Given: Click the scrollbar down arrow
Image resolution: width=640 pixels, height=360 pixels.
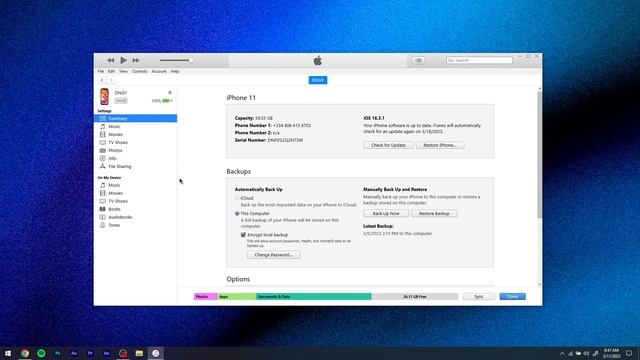Looking at the screenshot, I should (x=540, y=284).
